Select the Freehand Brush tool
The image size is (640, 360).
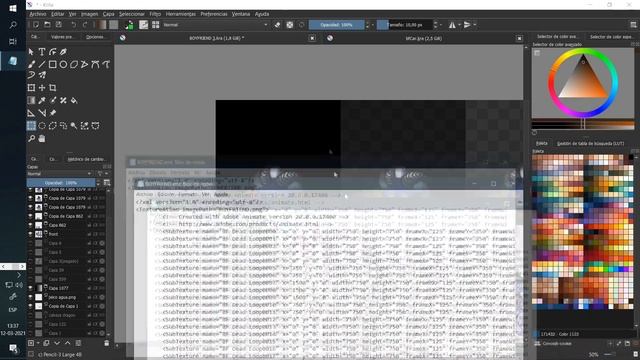pos(31,64)
